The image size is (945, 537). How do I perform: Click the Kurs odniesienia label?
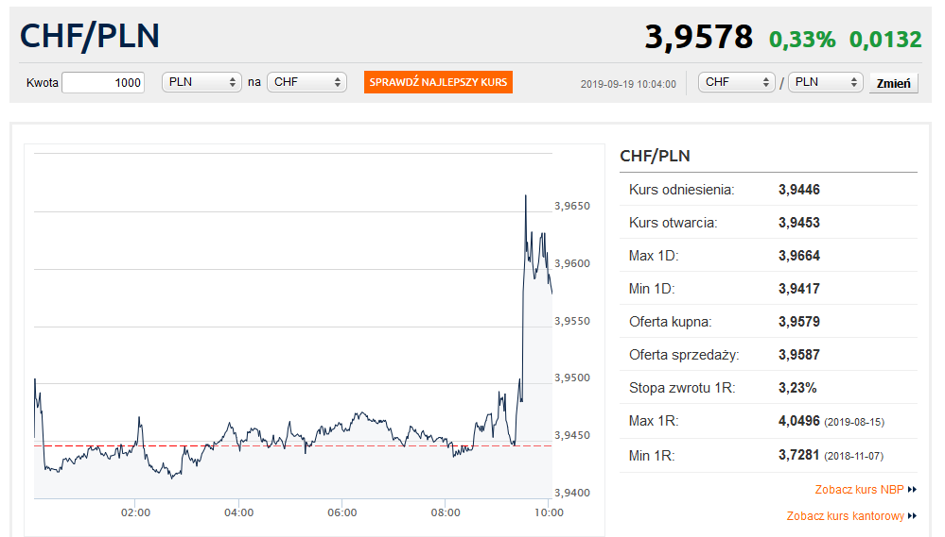682,190
